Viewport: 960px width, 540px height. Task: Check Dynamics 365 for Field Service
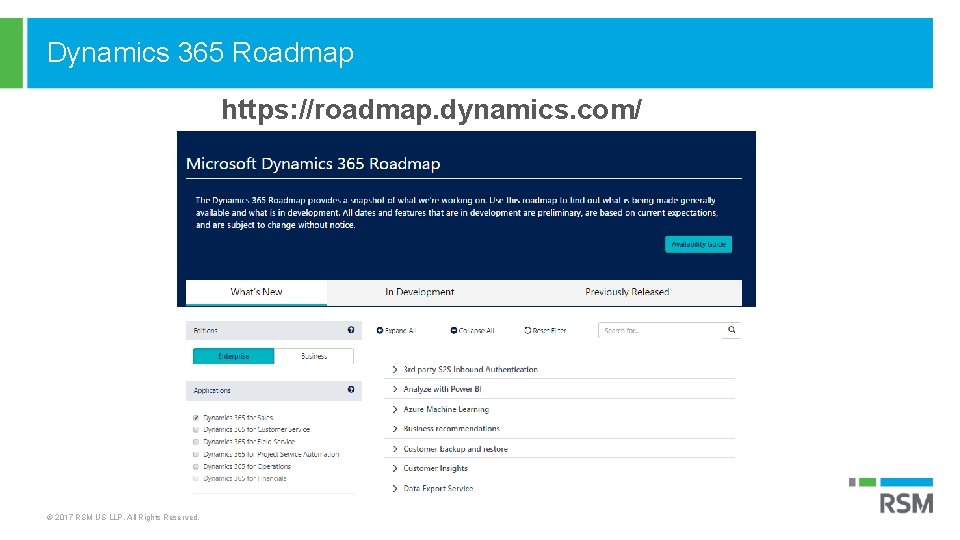(x=196, y=442)
